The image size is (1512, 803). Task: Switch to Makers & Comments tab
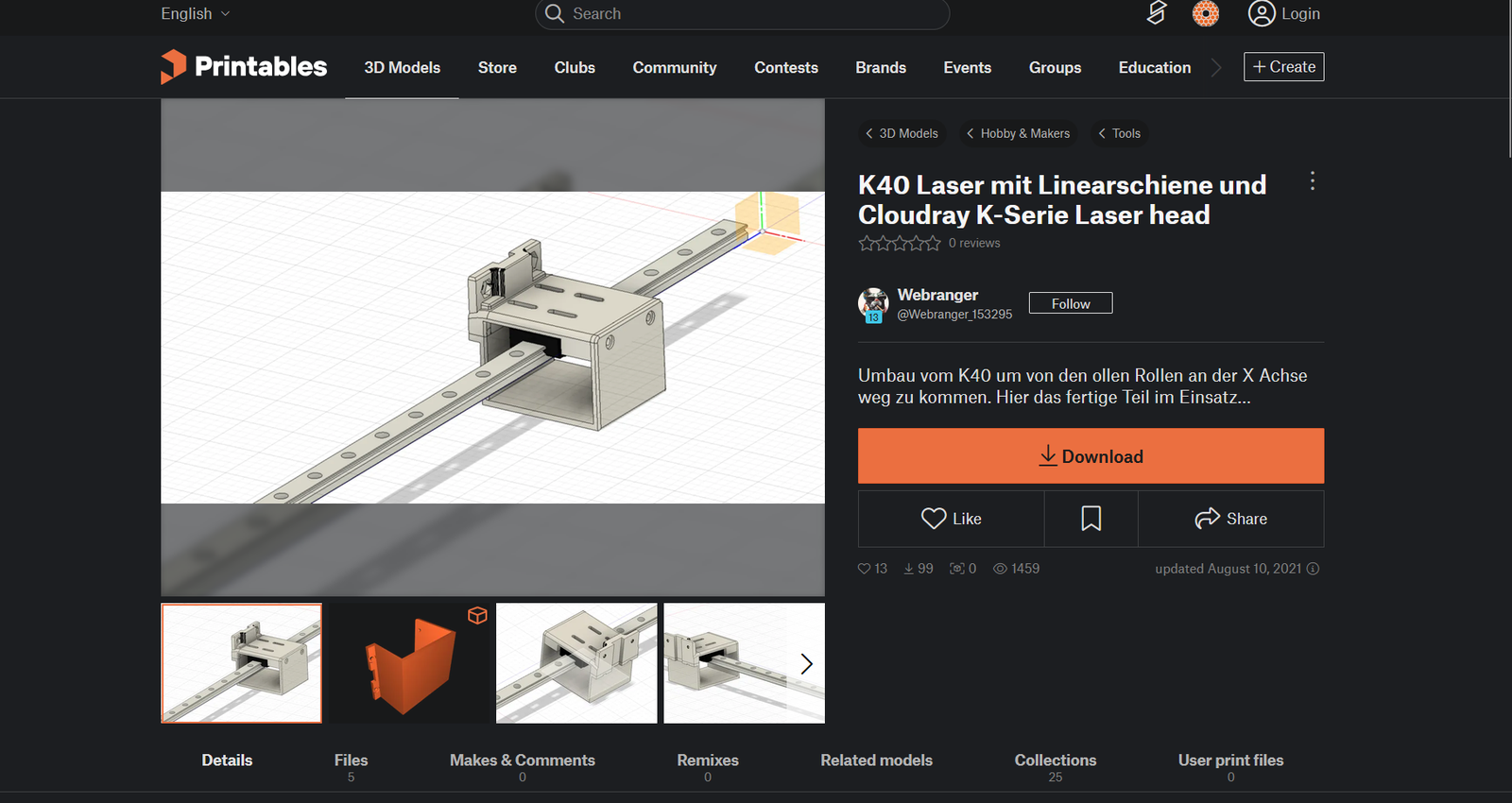[523, 767]
